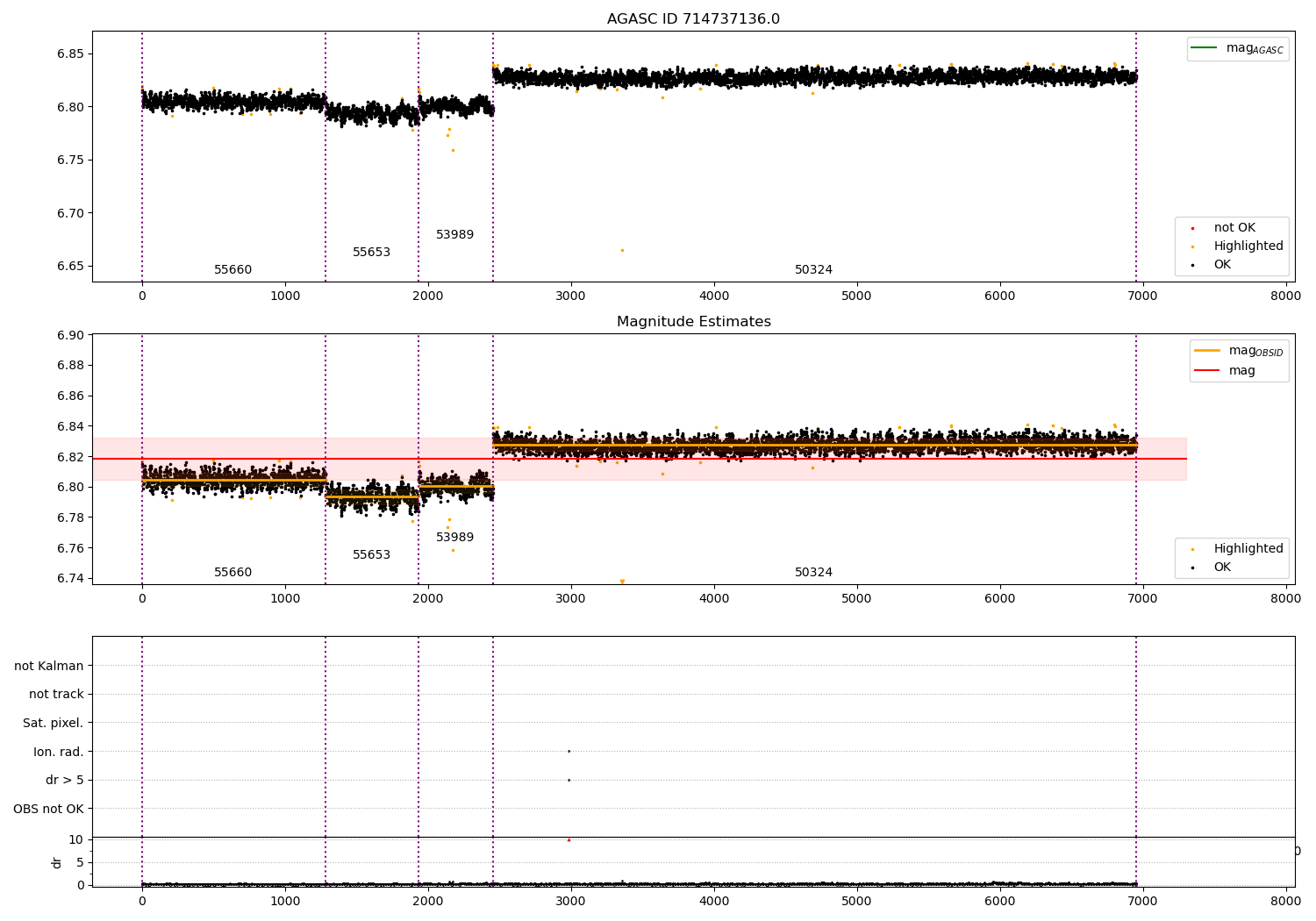
Task: Click the 'Ion. rad.' row label
Action: pos(59,752)
